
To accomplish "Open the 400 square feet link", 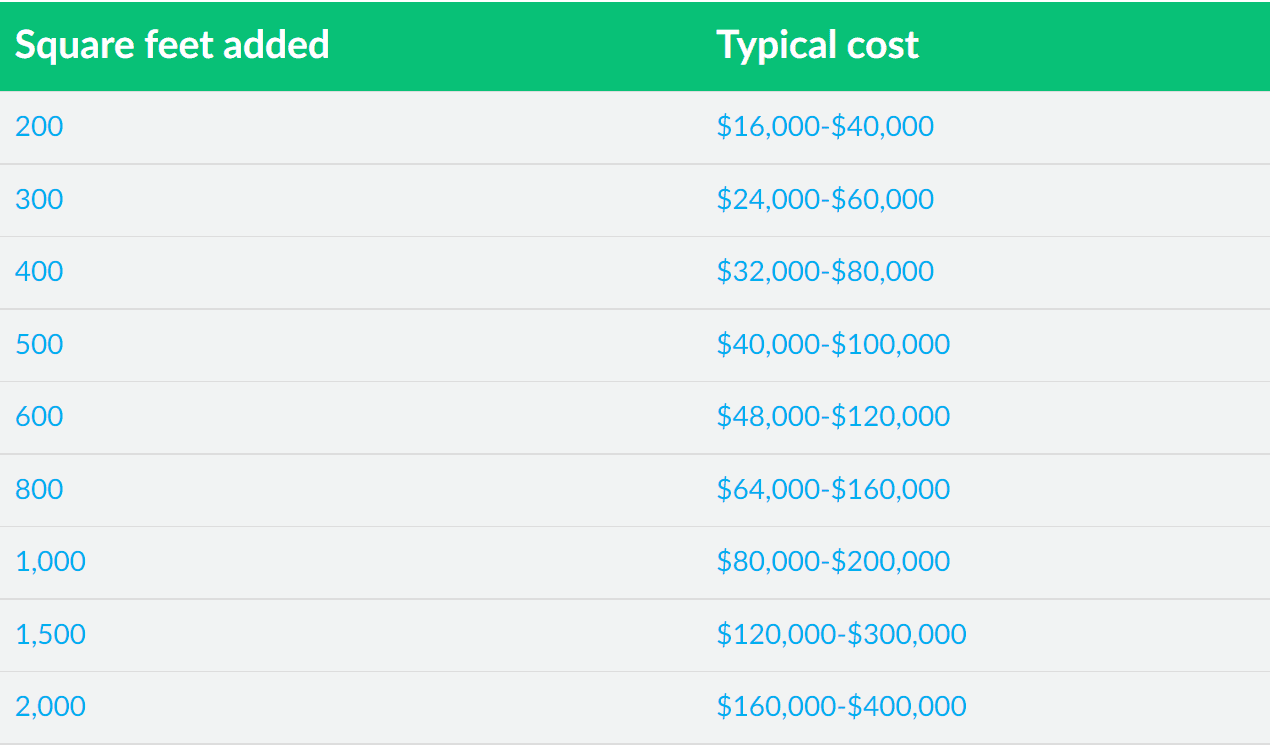I will [39, 272].
